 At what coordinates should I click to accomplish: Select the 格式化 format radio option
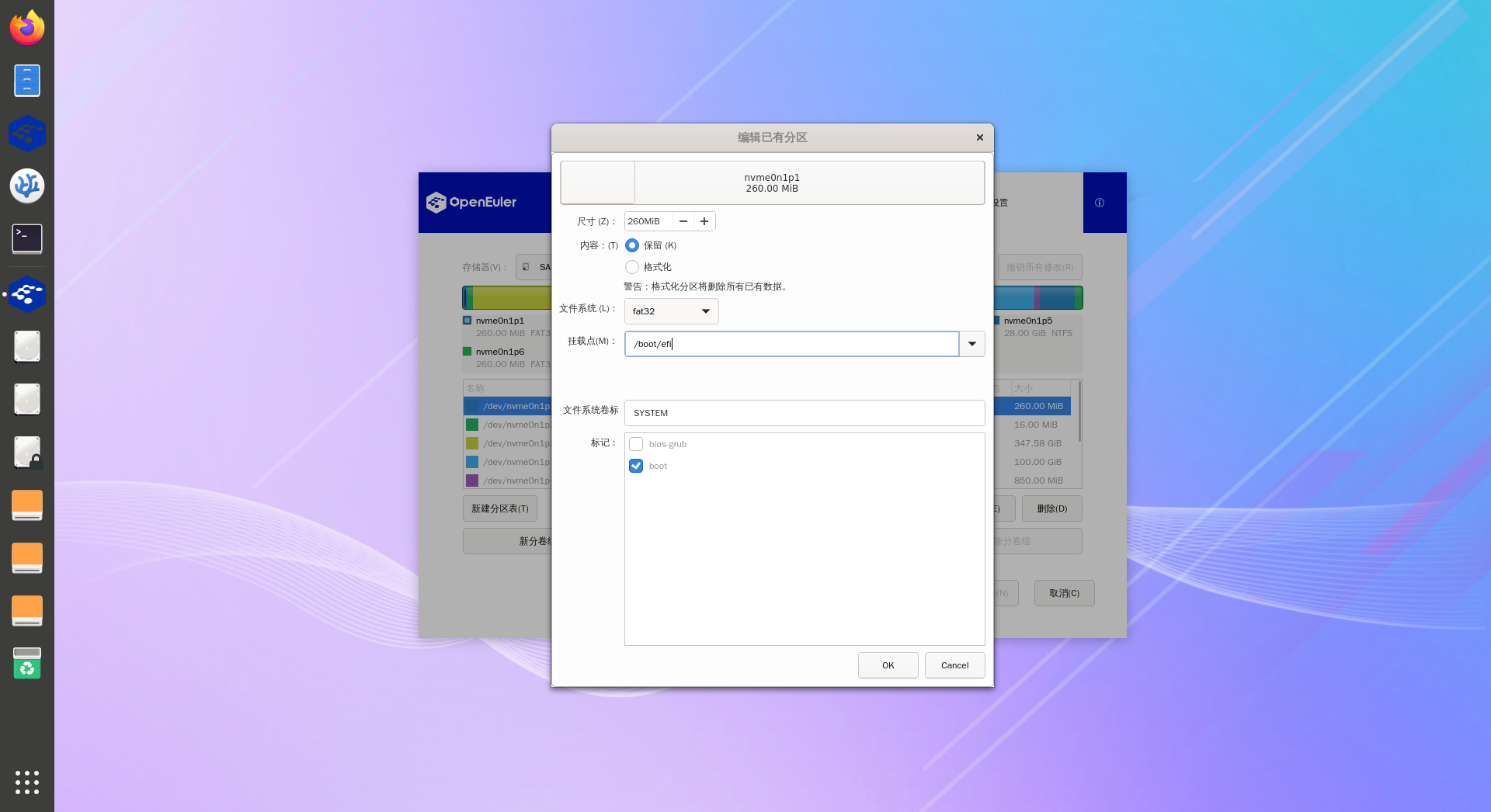[632, 267]
